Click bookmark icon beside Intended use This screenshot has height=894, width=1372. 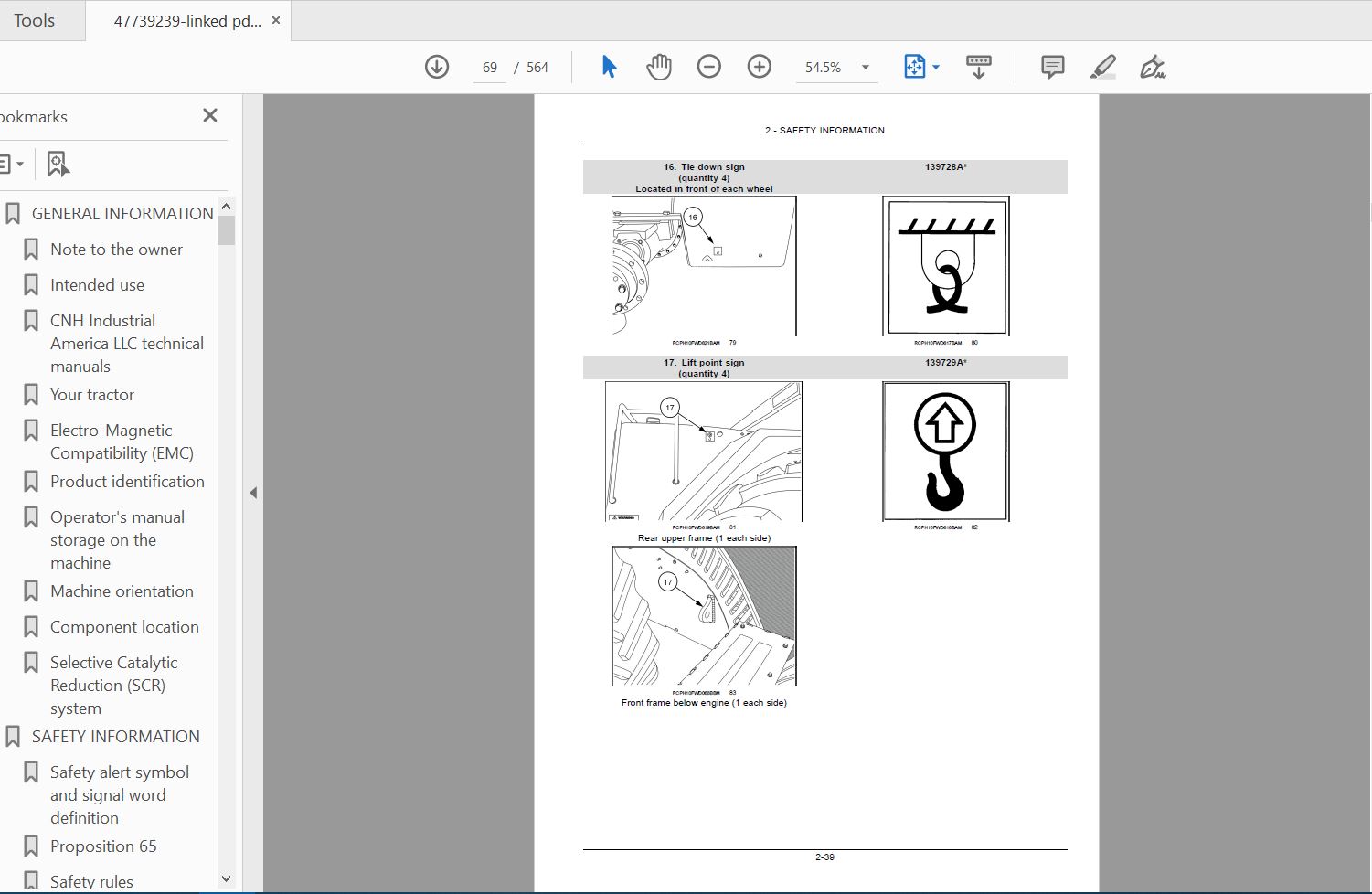pos(31,285)
